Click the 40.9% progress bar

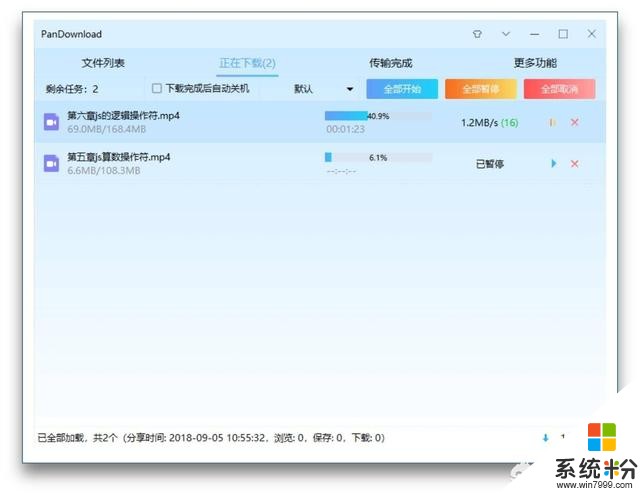tap(378, 116)
